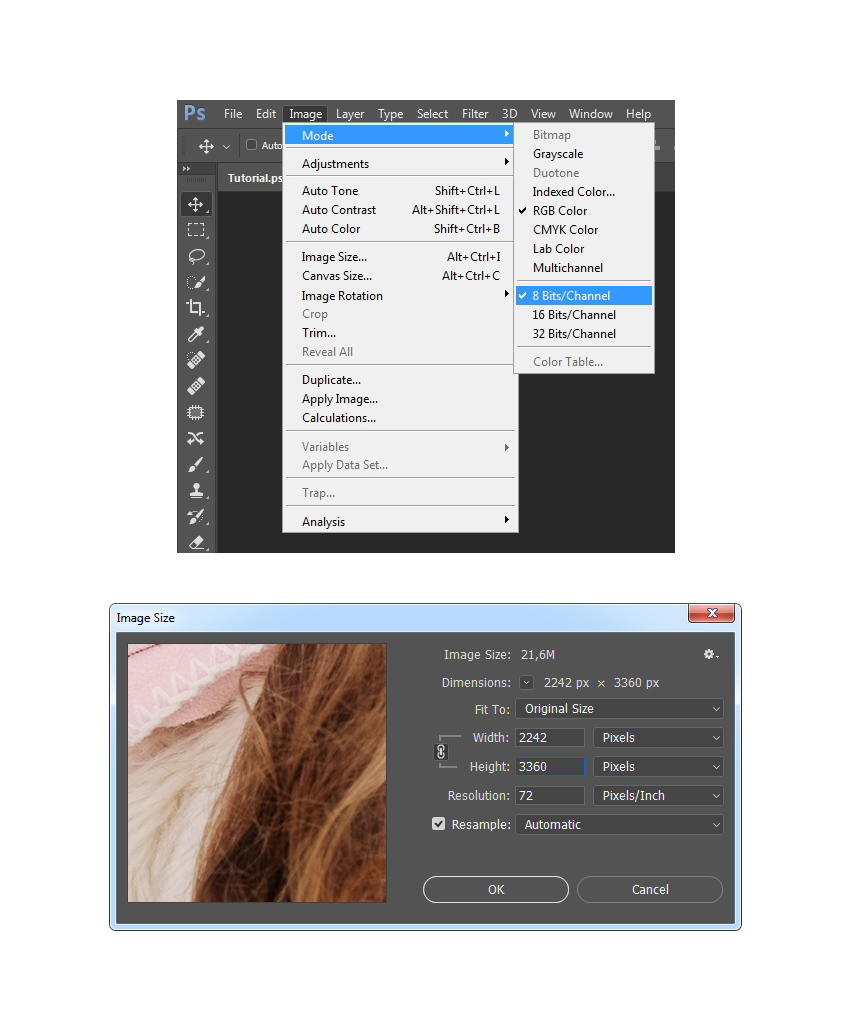This screenshot has width=850, height=1031.
Task: Open the Dimensions unit dropdown arrow
Action: pyautogui.click(x=527, y=683)
